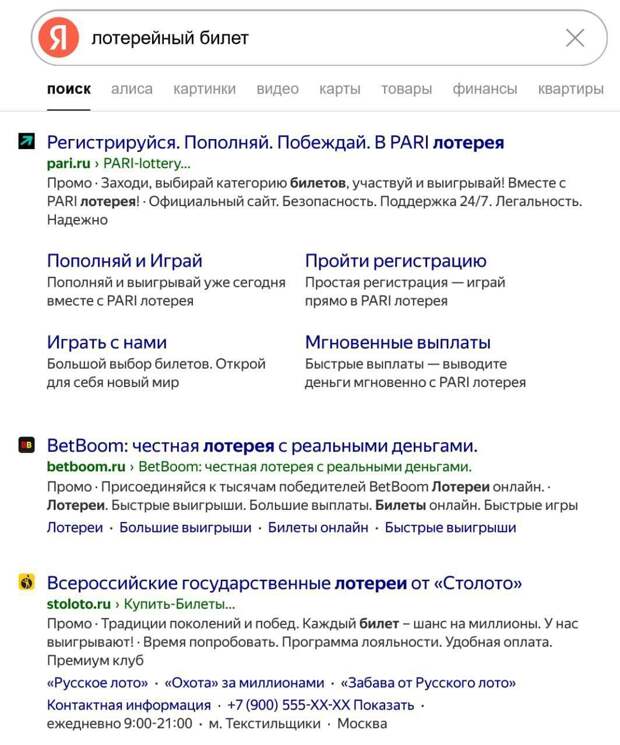Image resolution: width=620 pixels, height=745 pixels.
Task: Switch to the картинки tab
Action: 204,89
